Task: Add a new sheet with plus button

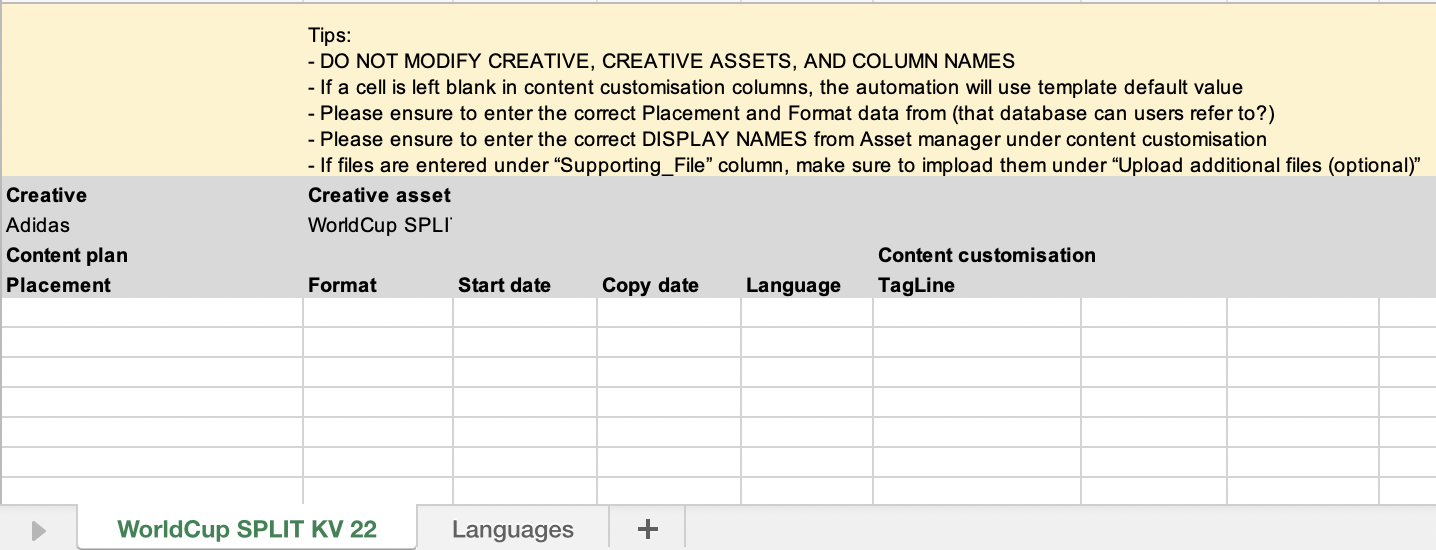Action: click(x=647, y=529)
